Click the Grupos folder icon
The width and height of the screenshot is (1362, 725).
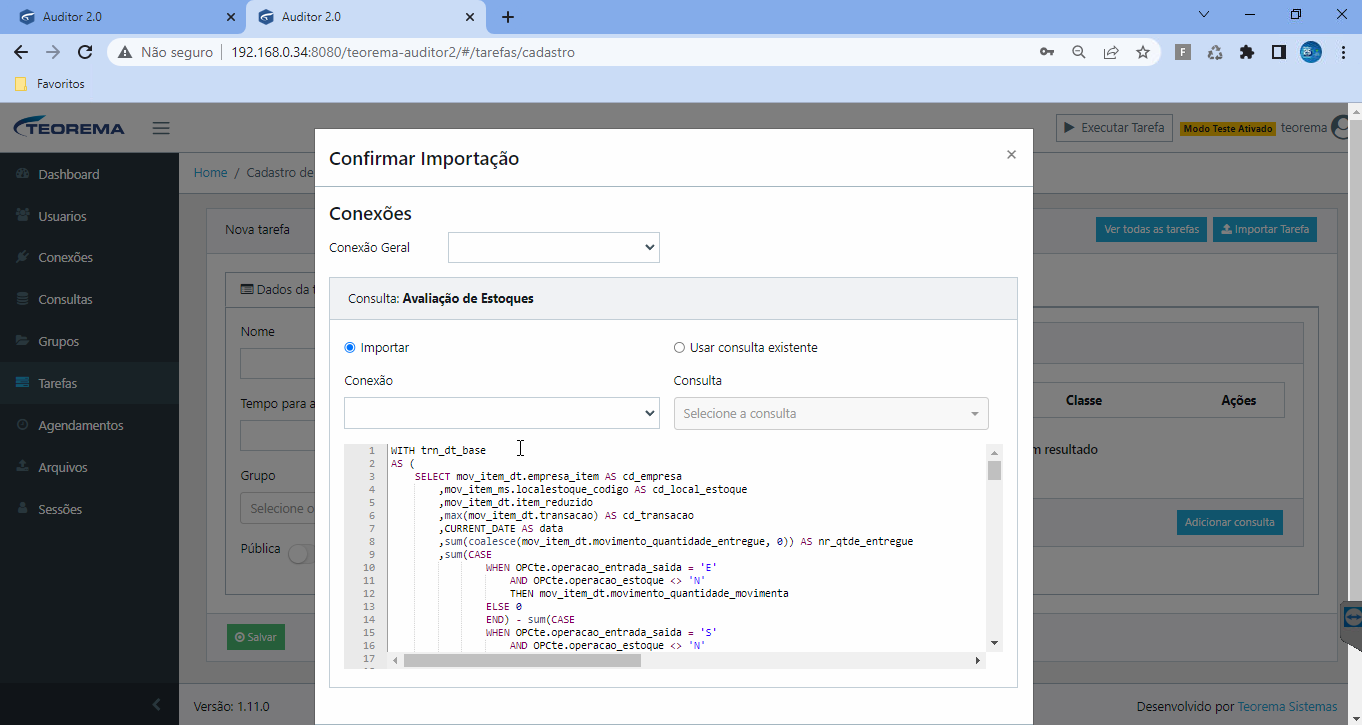(x=23, y=342)
